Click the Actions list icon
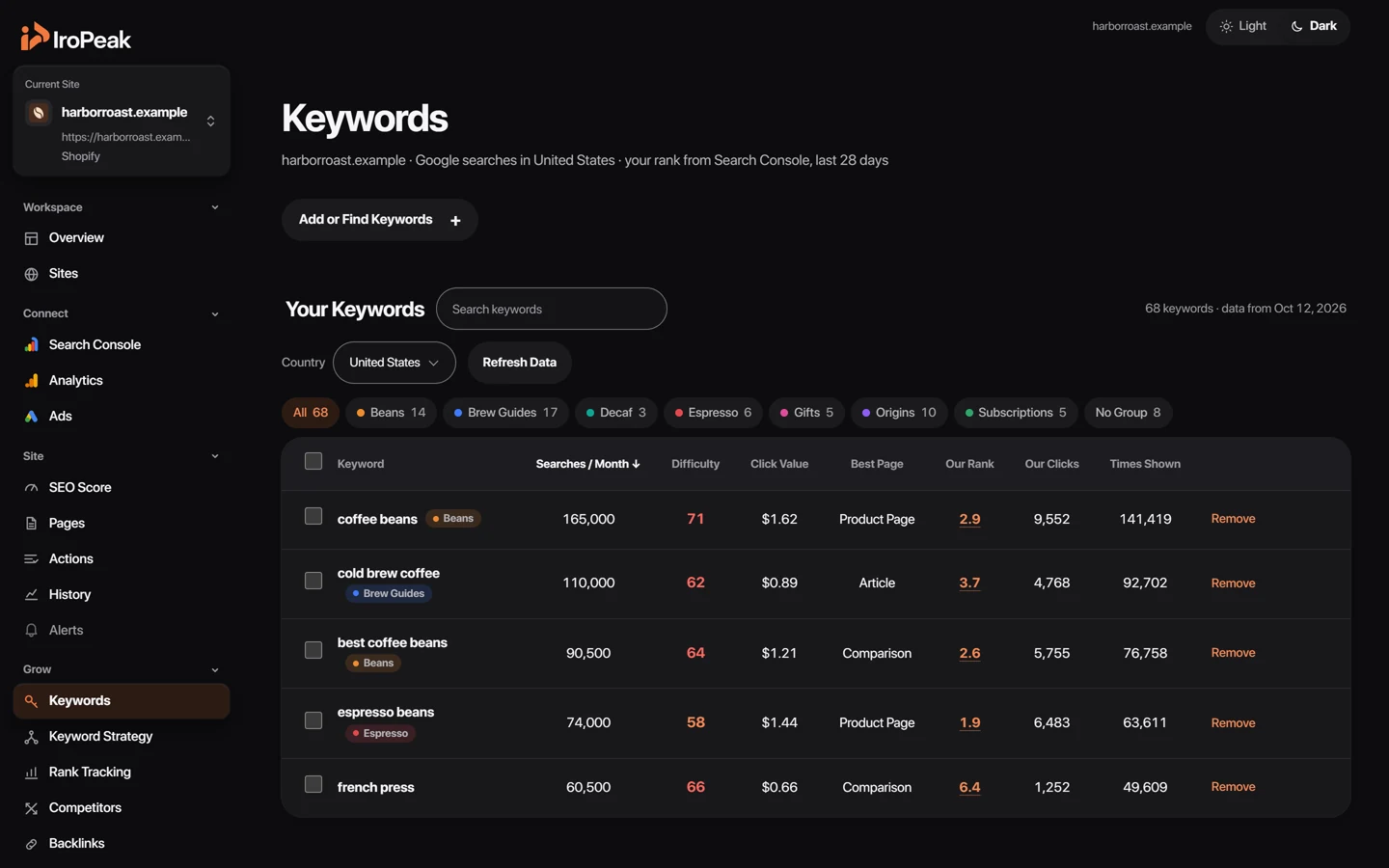 coord(31,558)
